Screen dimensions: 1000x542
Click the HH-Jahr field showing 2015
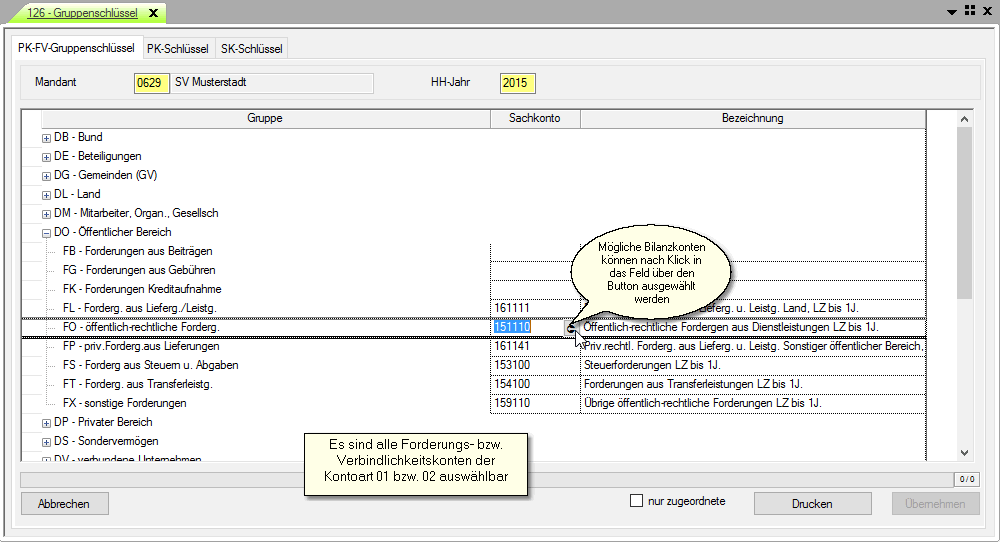coord(518,83)
